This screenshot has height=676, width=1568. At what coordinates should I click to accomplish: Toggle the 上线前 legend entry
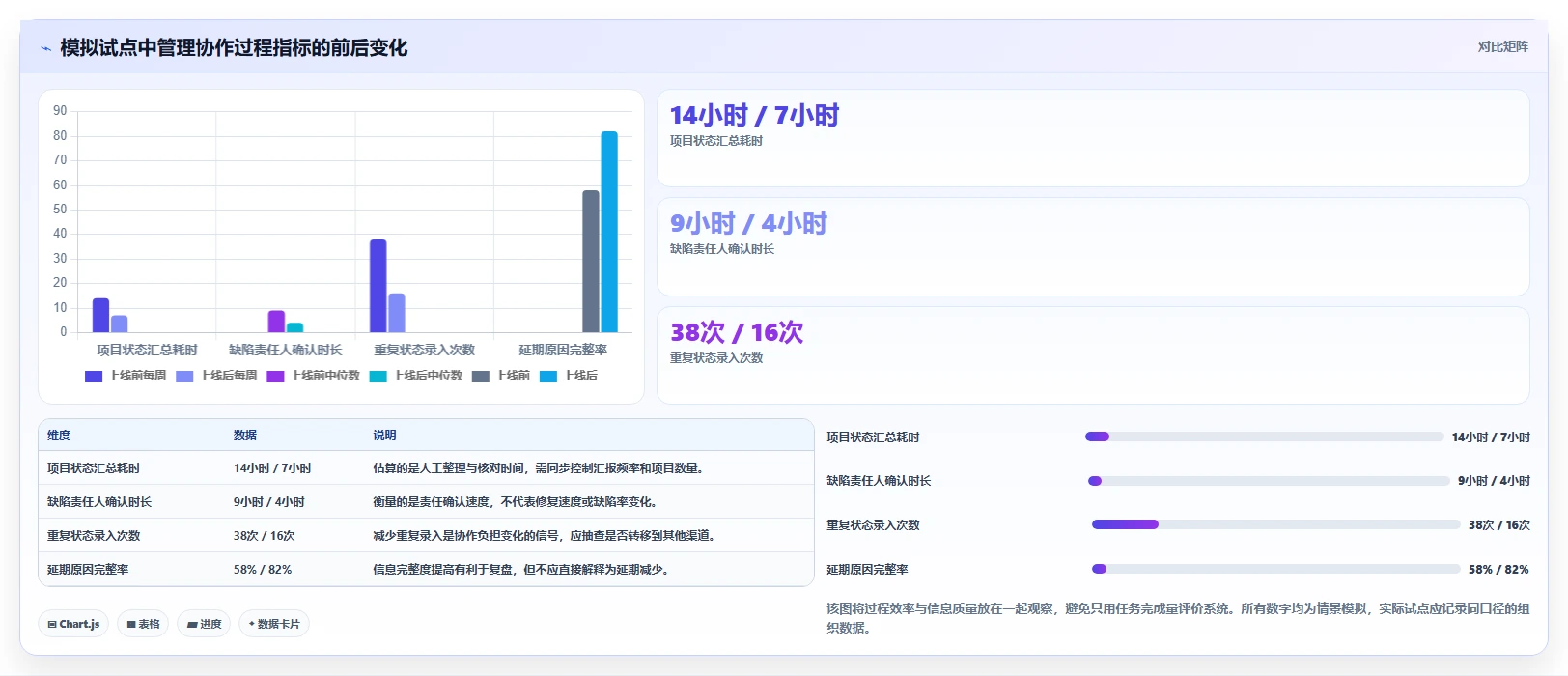501,376
